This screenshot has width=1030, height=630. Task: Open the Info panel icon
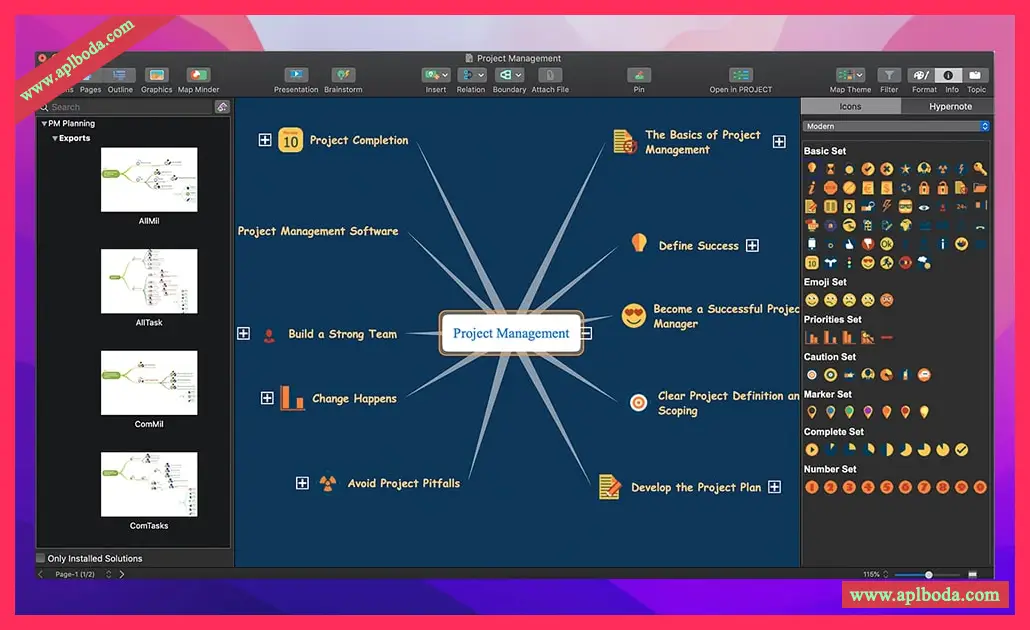(x=949, y=75)
